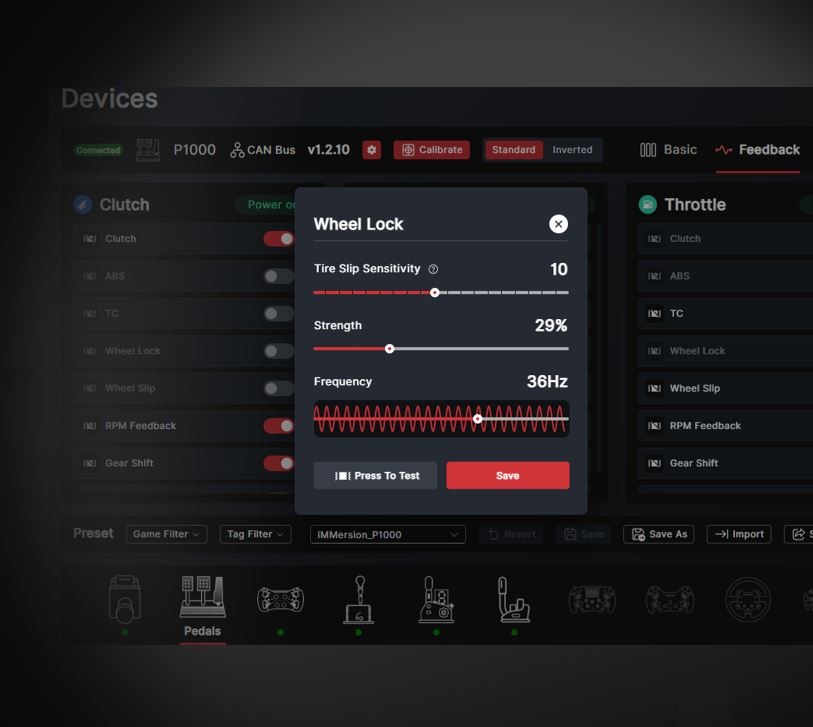Screen dimensions: 813x727
Task: Expand the Tag Filter dropdown
Action: [x=255, y=534]
